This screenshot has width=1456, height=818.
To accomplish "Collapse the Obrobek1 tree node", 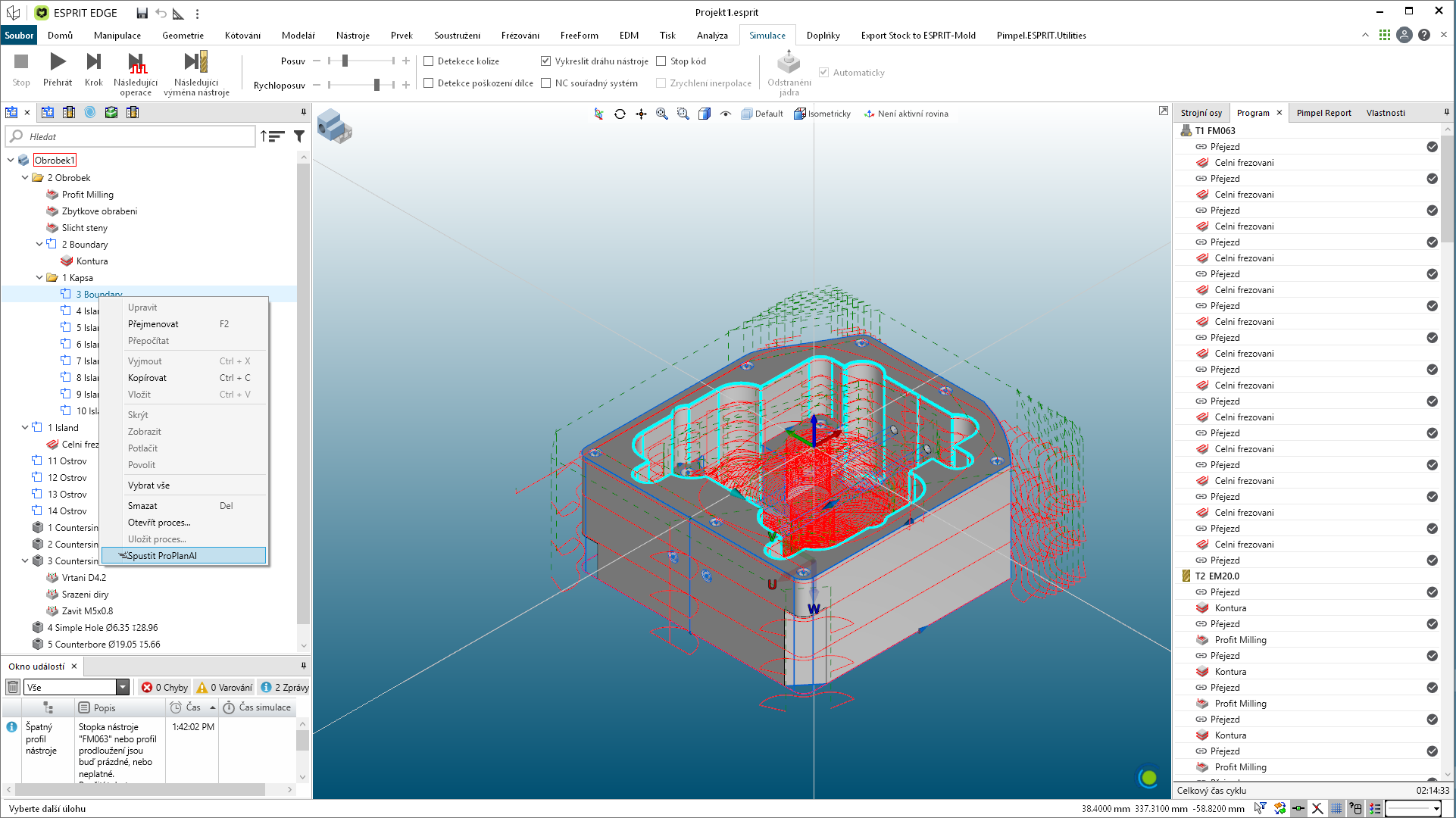I will 11,160.
